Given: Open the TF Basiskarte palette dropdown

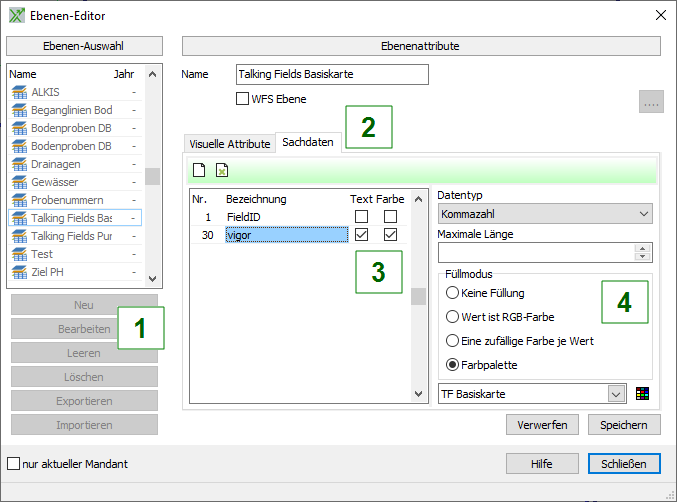Looking at the screenshot, I should pos(532,394).
